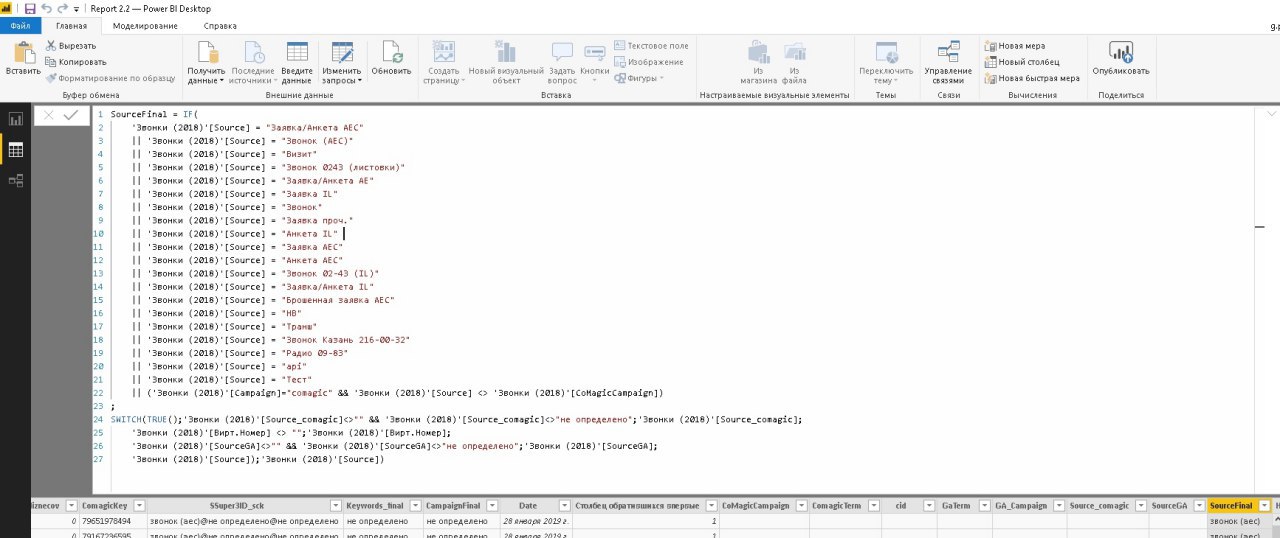The height and width of the screenshot is (538, 1280).
Task: Click Создать страницу button
Action: (x=443, y=62)
